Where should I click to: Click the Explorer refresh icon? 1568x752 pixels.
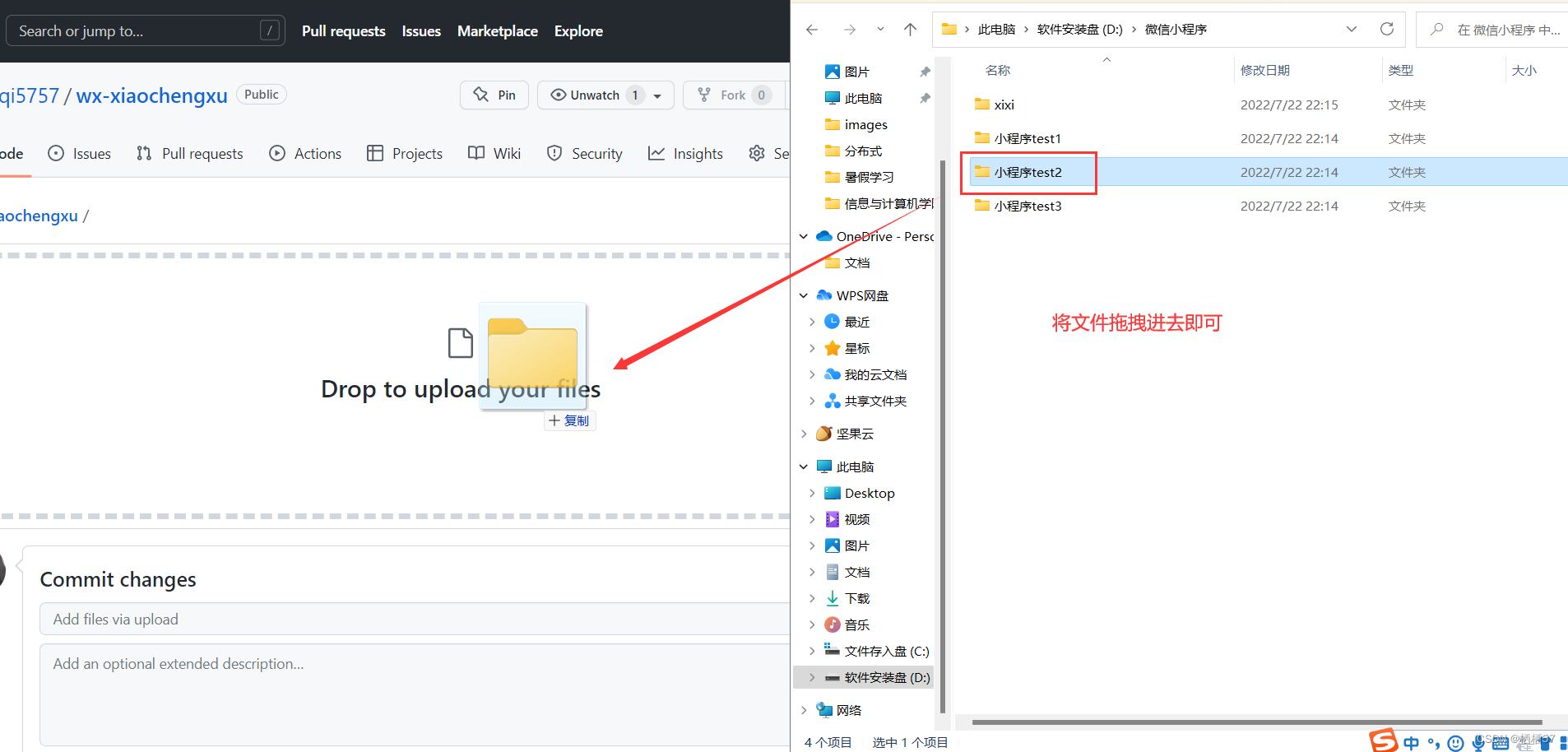[x=1387, y=30]
